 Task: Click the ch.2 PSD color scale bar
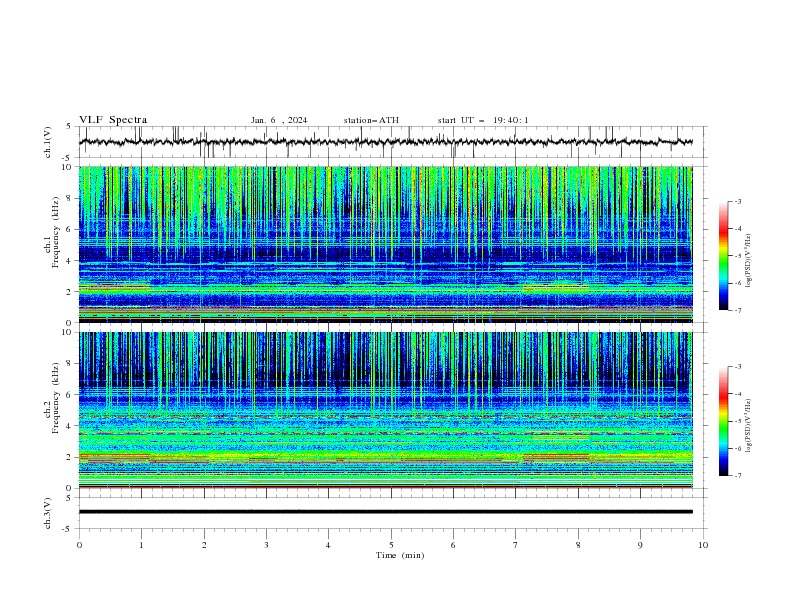[724, 421]
